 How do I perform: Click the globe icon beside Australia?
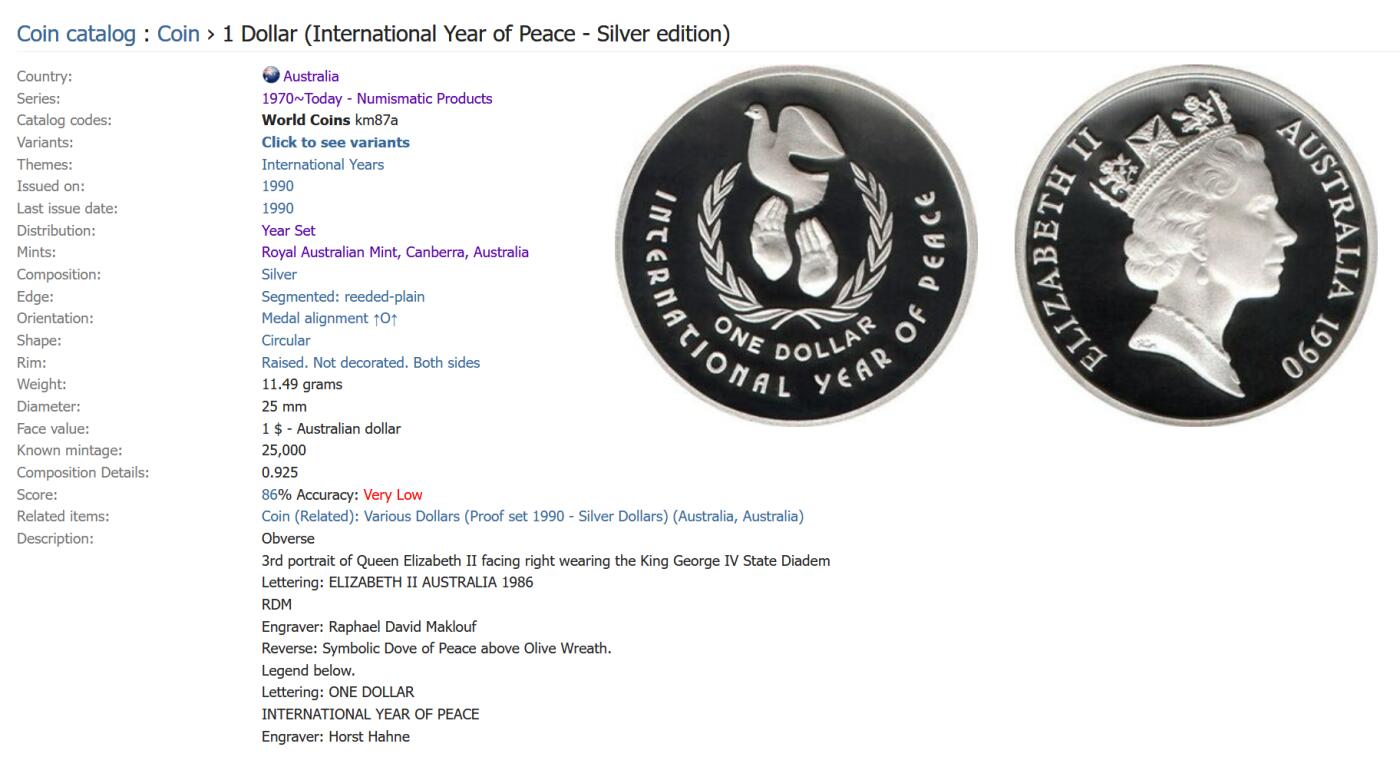270,75
